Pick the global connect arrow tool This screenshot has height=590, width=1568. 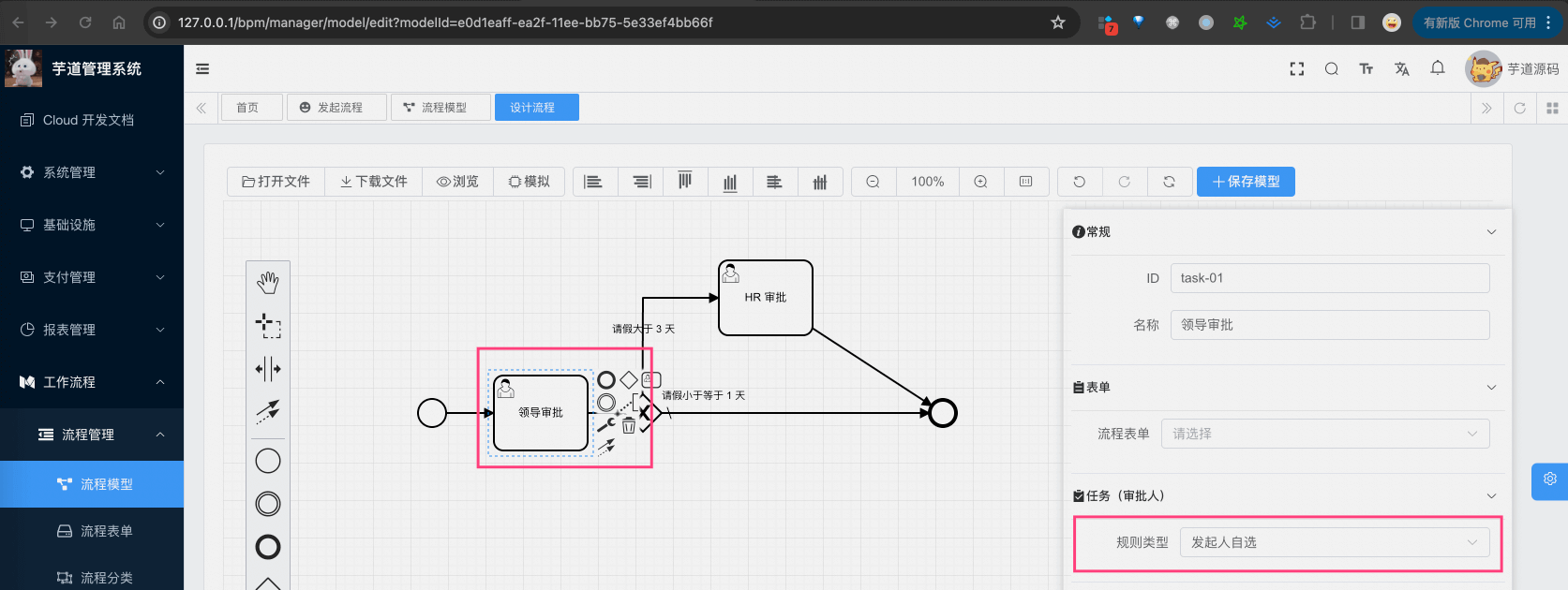[268, 410]
